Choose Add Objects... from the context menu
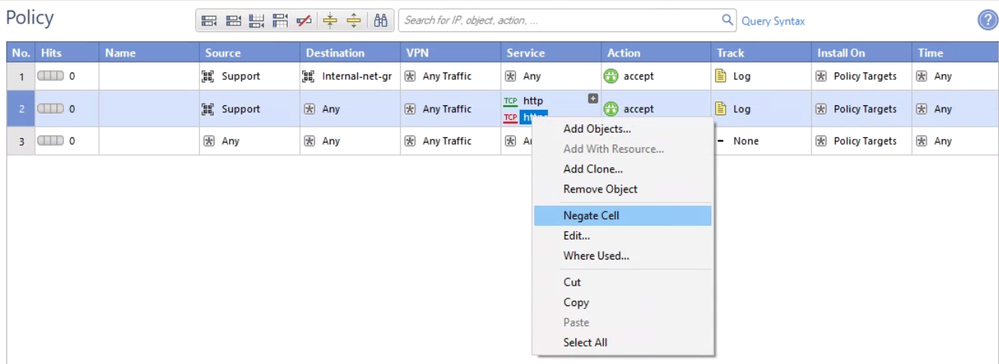This screenshot has width=999, height=364. 597,129
